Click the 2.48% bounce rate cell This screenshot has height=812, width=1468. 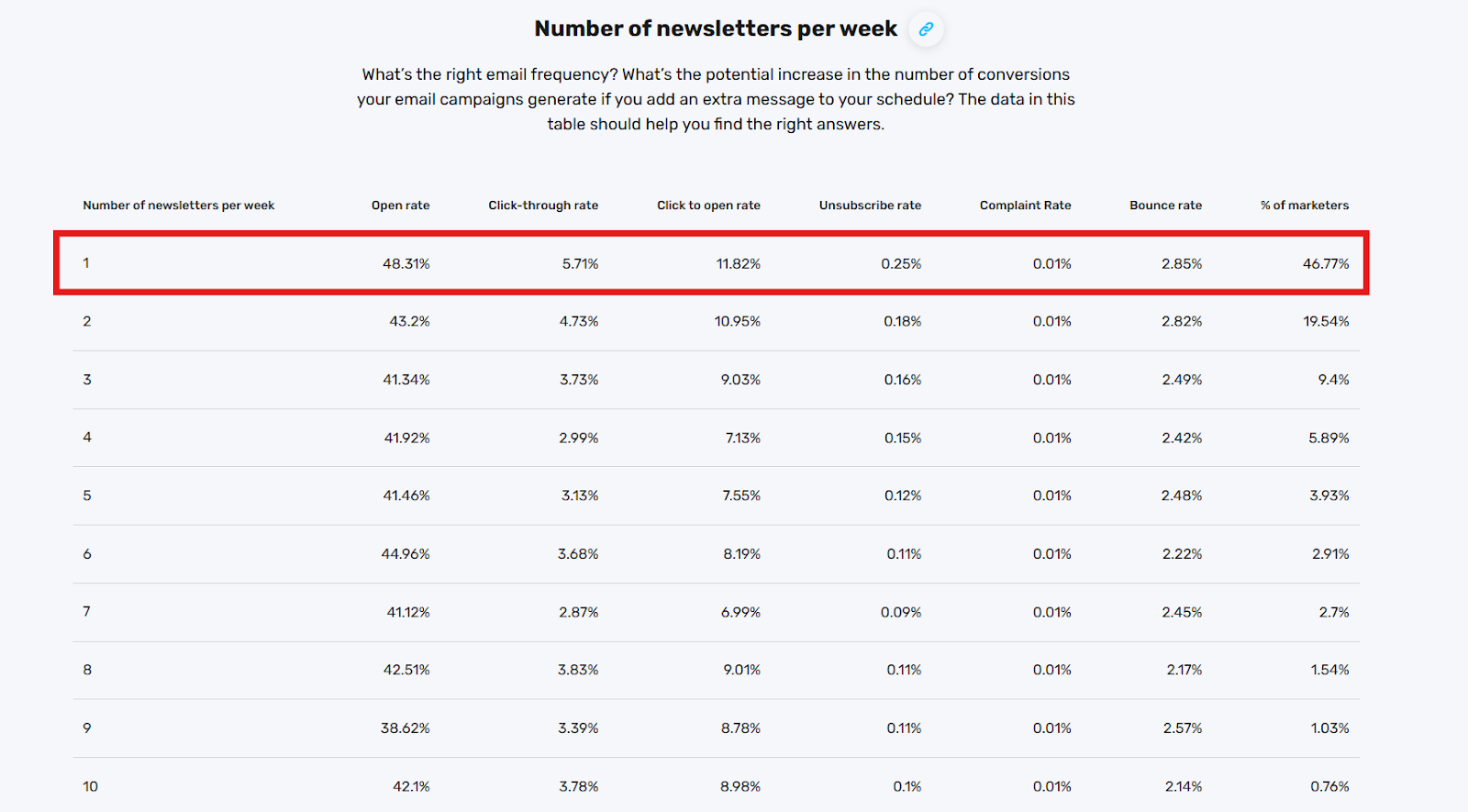pos(1182,496)
